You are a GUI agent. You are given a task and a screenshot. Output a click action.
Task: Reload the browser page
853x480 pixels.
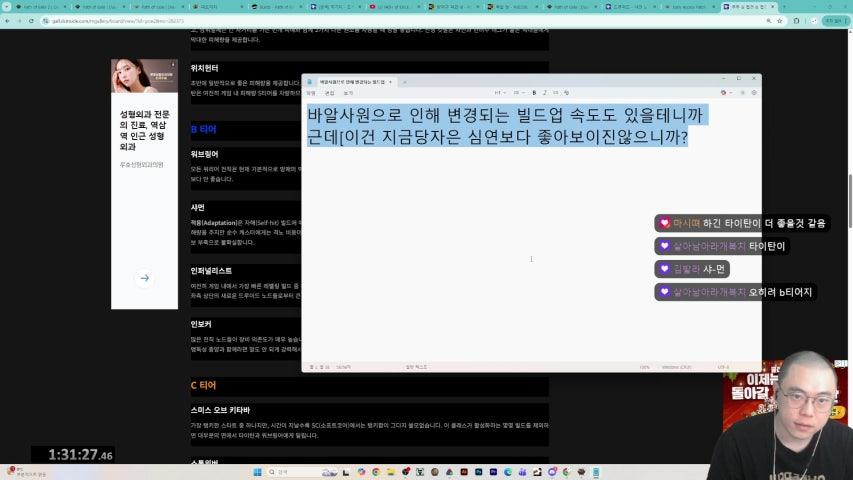tap(31, 21)
